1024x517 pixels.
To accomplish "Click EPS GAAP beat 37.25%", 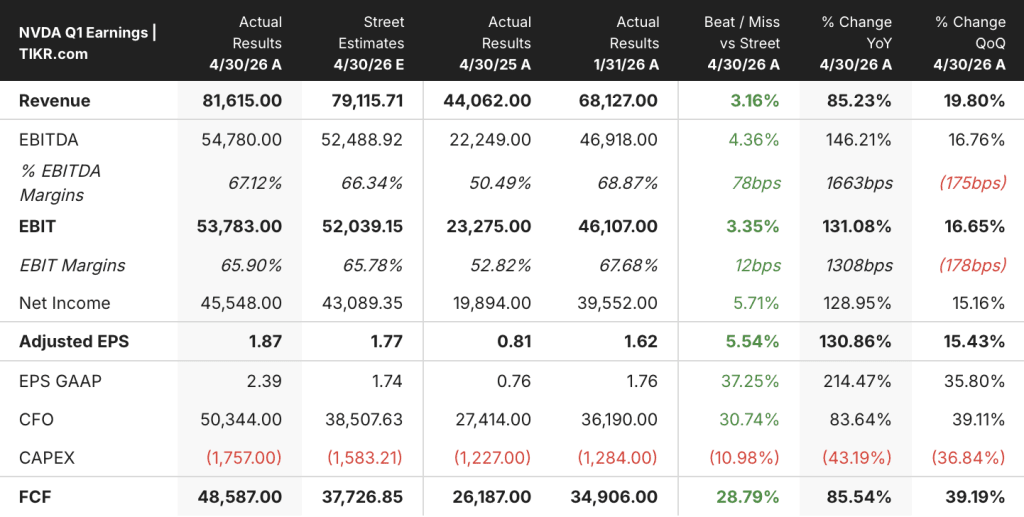I will coord(750,381).
